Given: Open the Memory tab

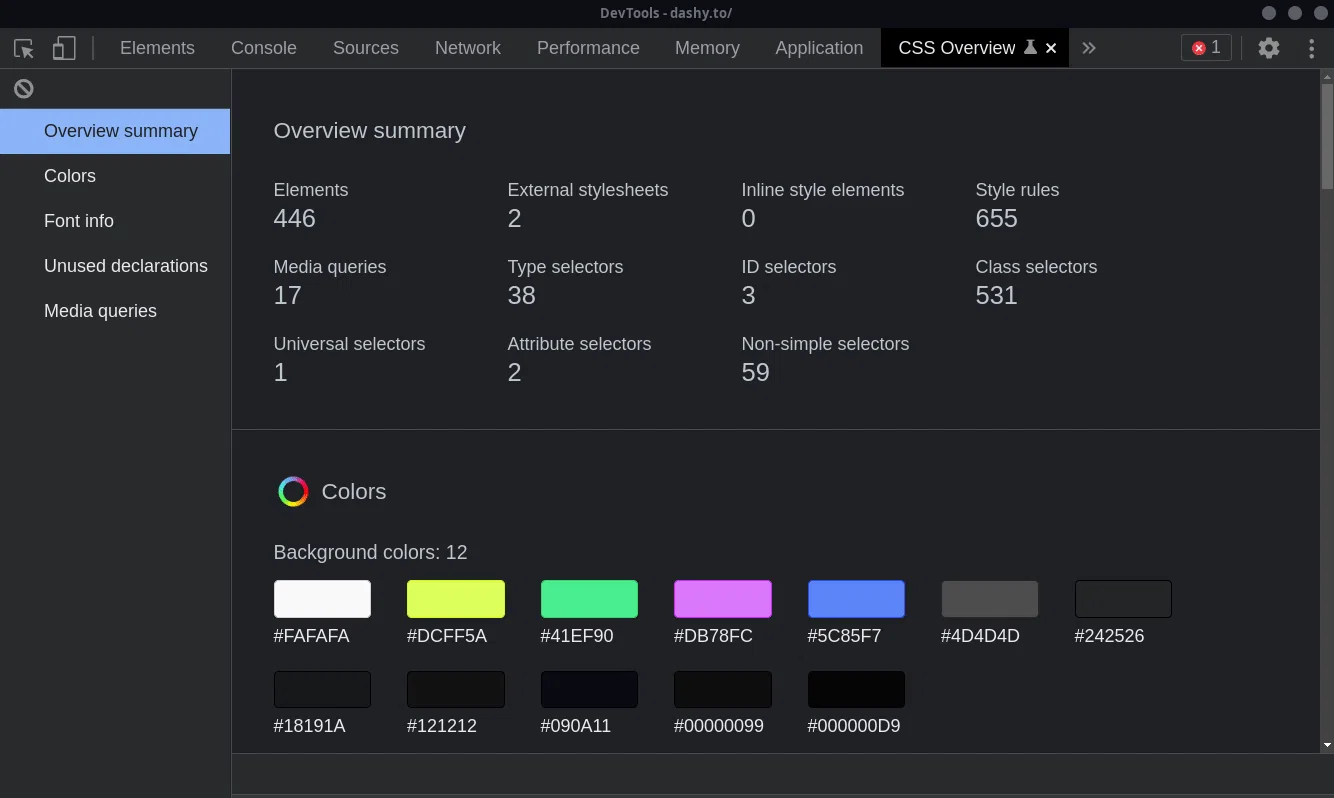Looking at the screenshot, I should tap(707, 48).
